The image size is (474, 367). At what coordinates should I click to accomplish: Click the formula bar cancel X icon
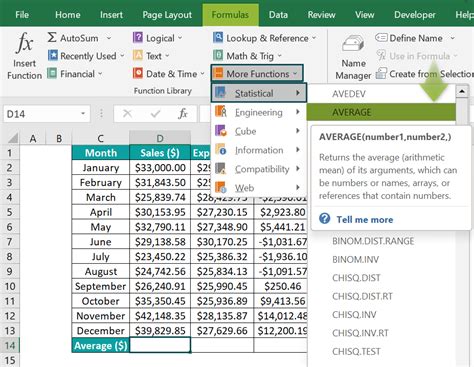(127, 114)
